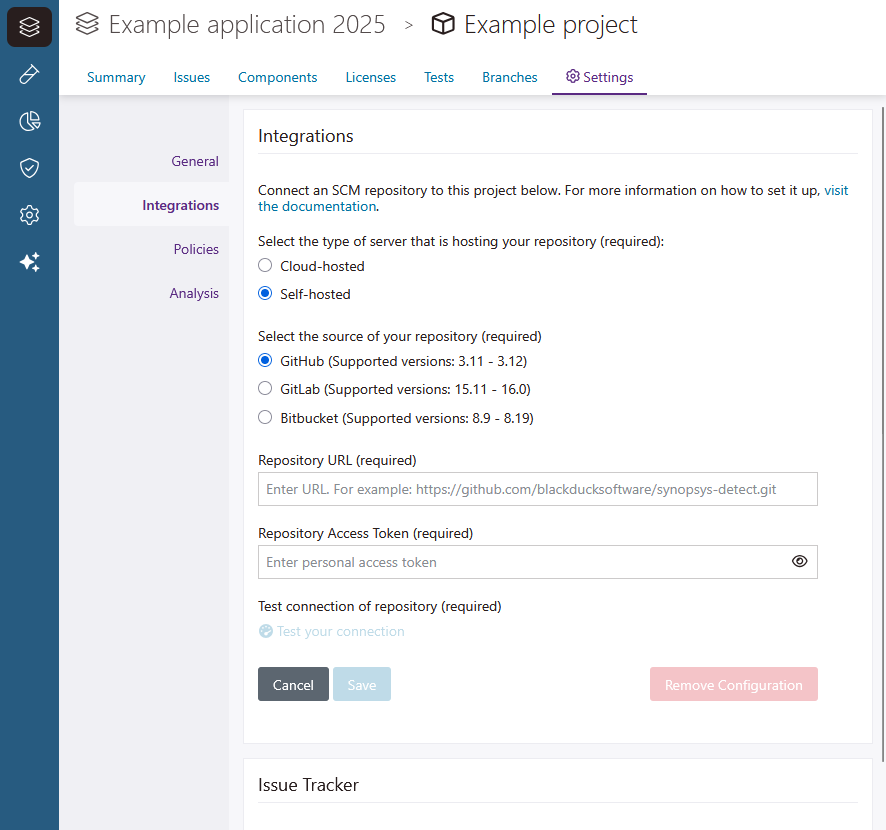Image resolution: width=886 pixels, height=830 pixels.
Task: Click the Repository URL input field
Action: click(x=537, y=489)
